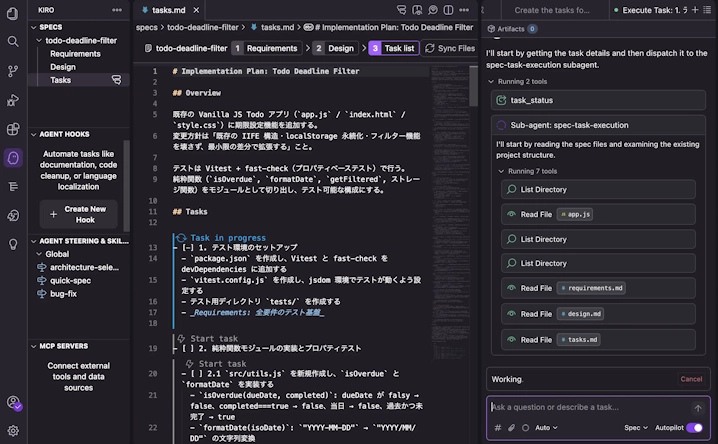Select the Kiro ghost icon in activity bar
Screen dimensions: 718x444
click(13, 158)
